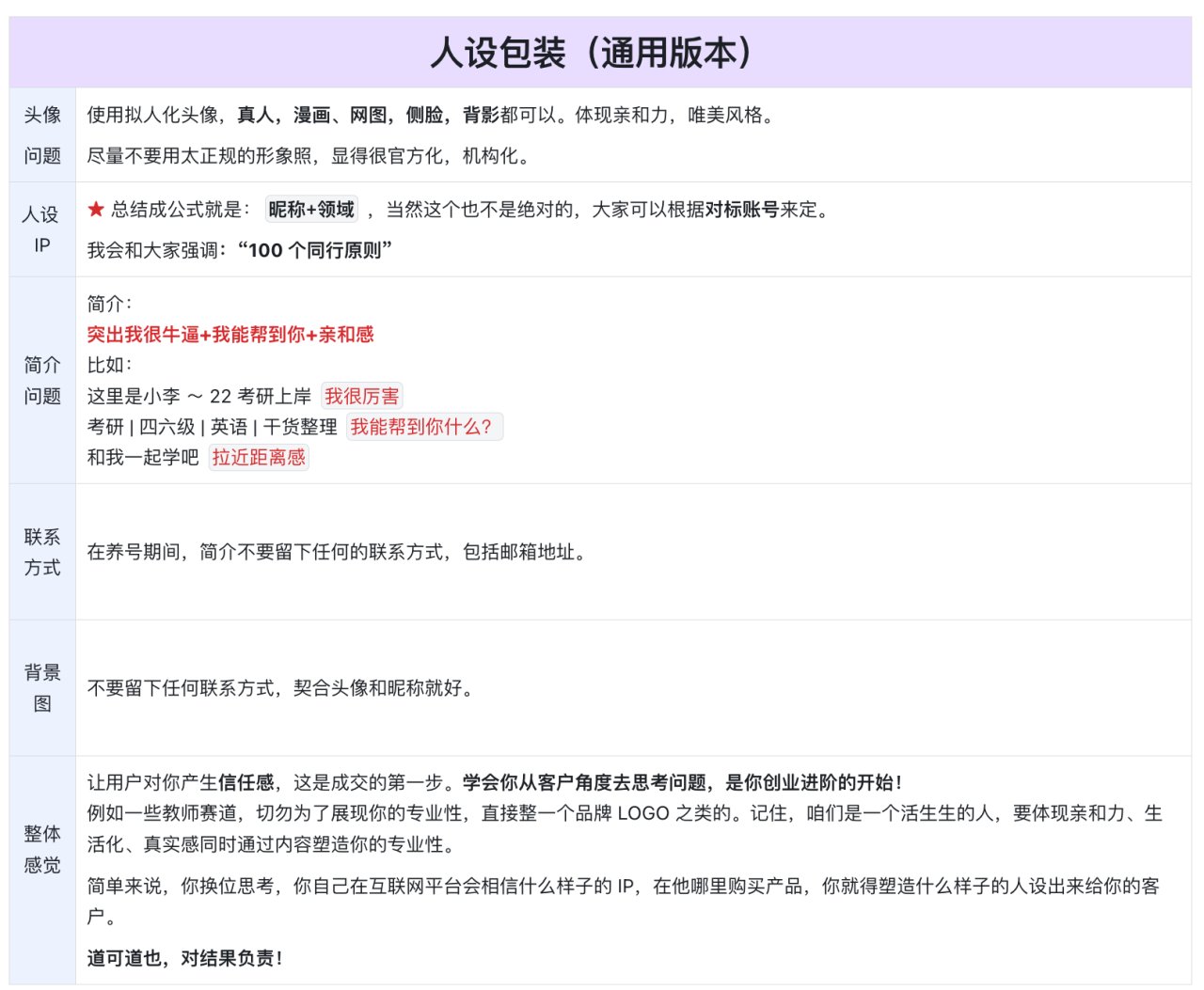Select the bold "对标账号" text

[x=743, y=211]
